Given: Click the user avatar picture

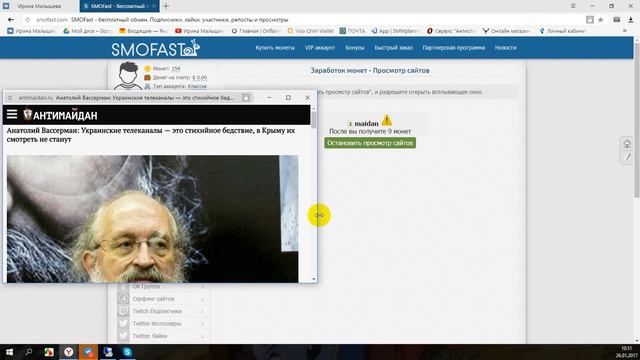Looking at the screenshot, I should [128, 76].
